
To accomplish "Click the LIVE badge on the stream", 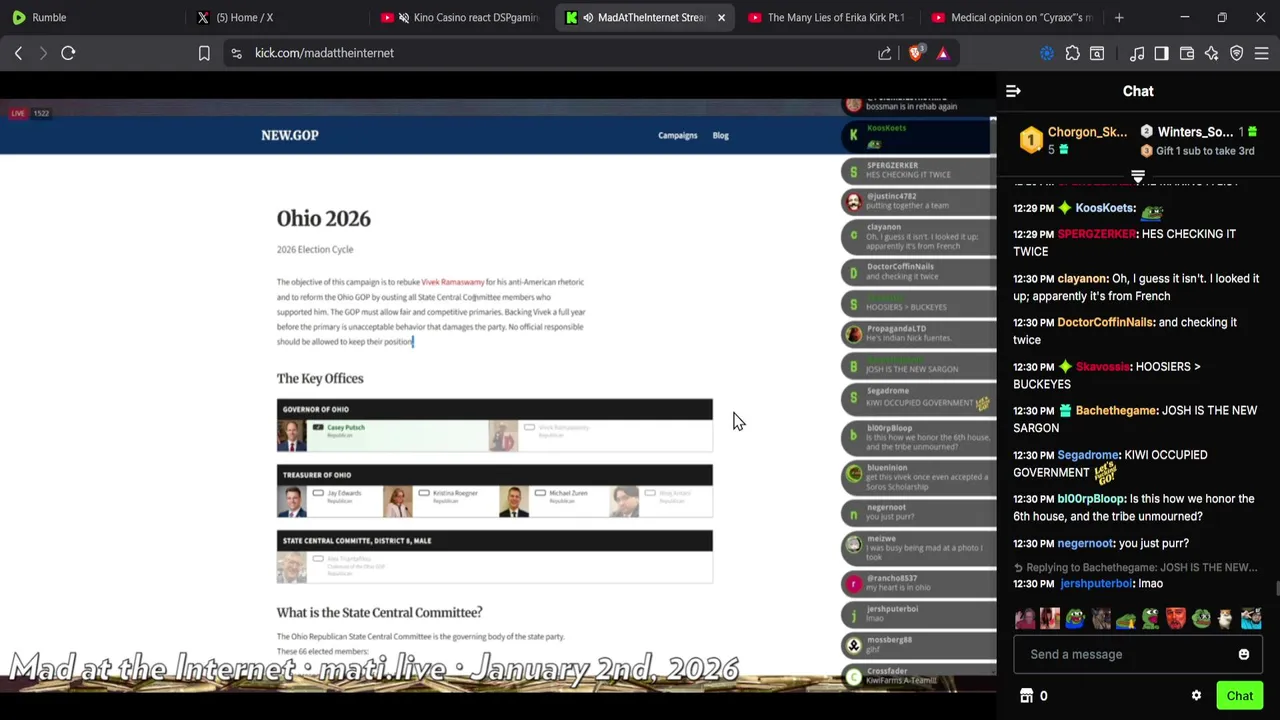I will point(18,113).
